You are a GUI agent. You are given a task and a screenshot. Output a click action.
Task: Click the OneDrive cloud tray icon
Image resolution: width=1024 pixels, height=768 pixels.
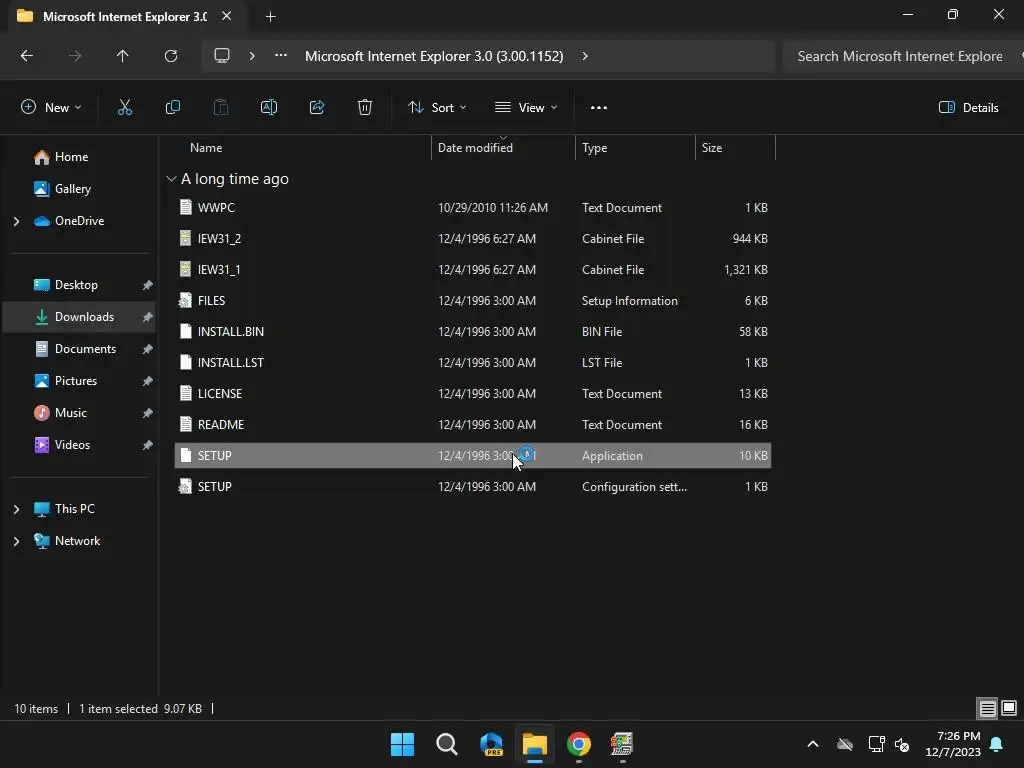[x=845, y=744]
